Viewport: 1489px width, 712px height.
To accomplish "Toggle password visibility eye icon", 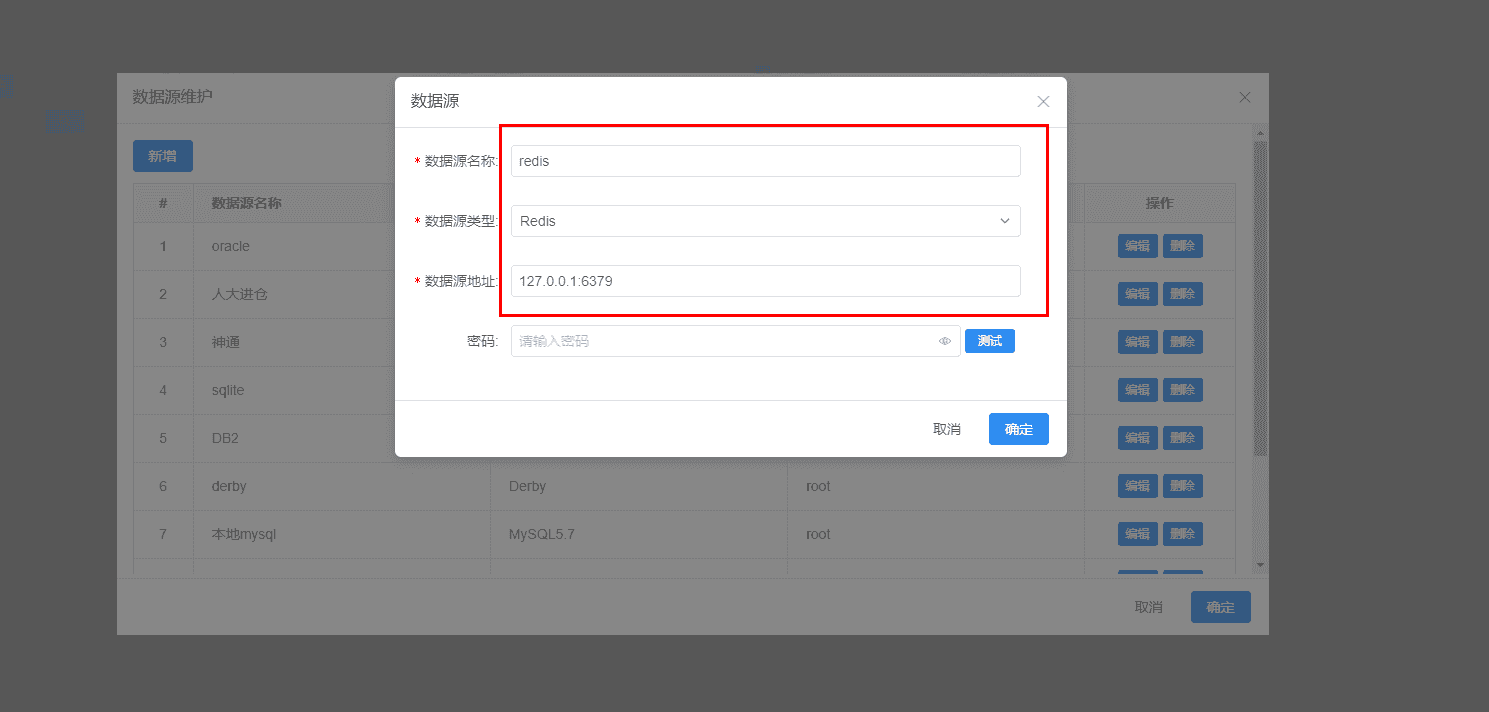I will (x=944, y=341).
